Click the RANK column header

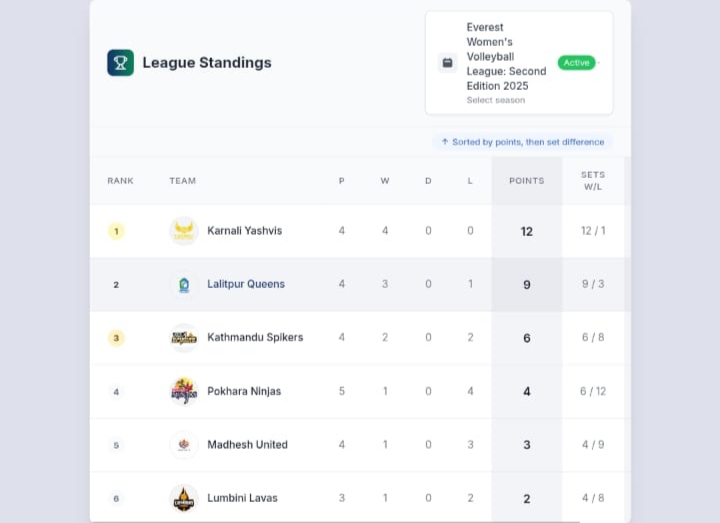(x=120, y=181)
